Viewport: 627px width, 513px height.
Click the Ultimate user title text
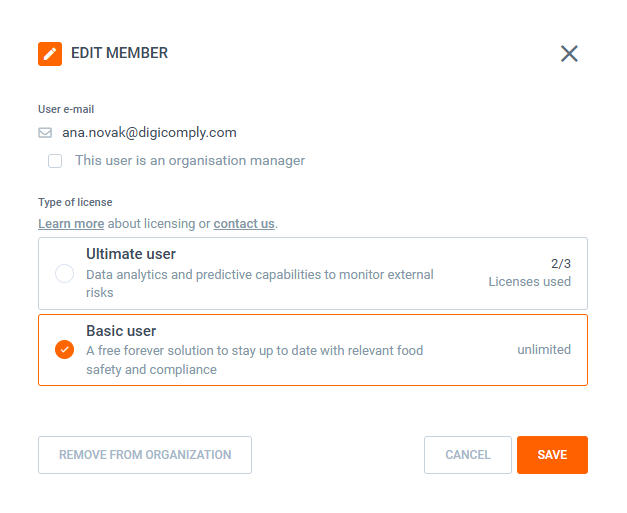131,255
